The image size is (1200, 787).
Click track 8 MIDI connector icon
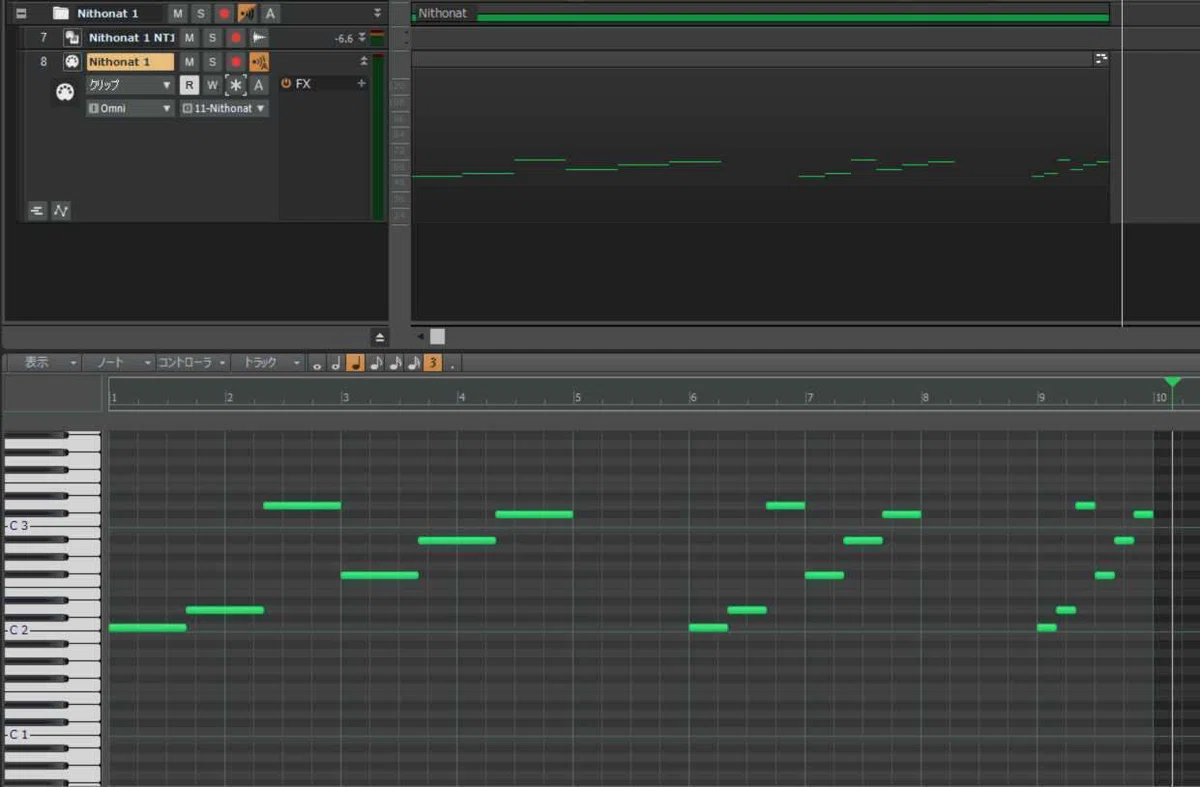click(x=72, y=62)
